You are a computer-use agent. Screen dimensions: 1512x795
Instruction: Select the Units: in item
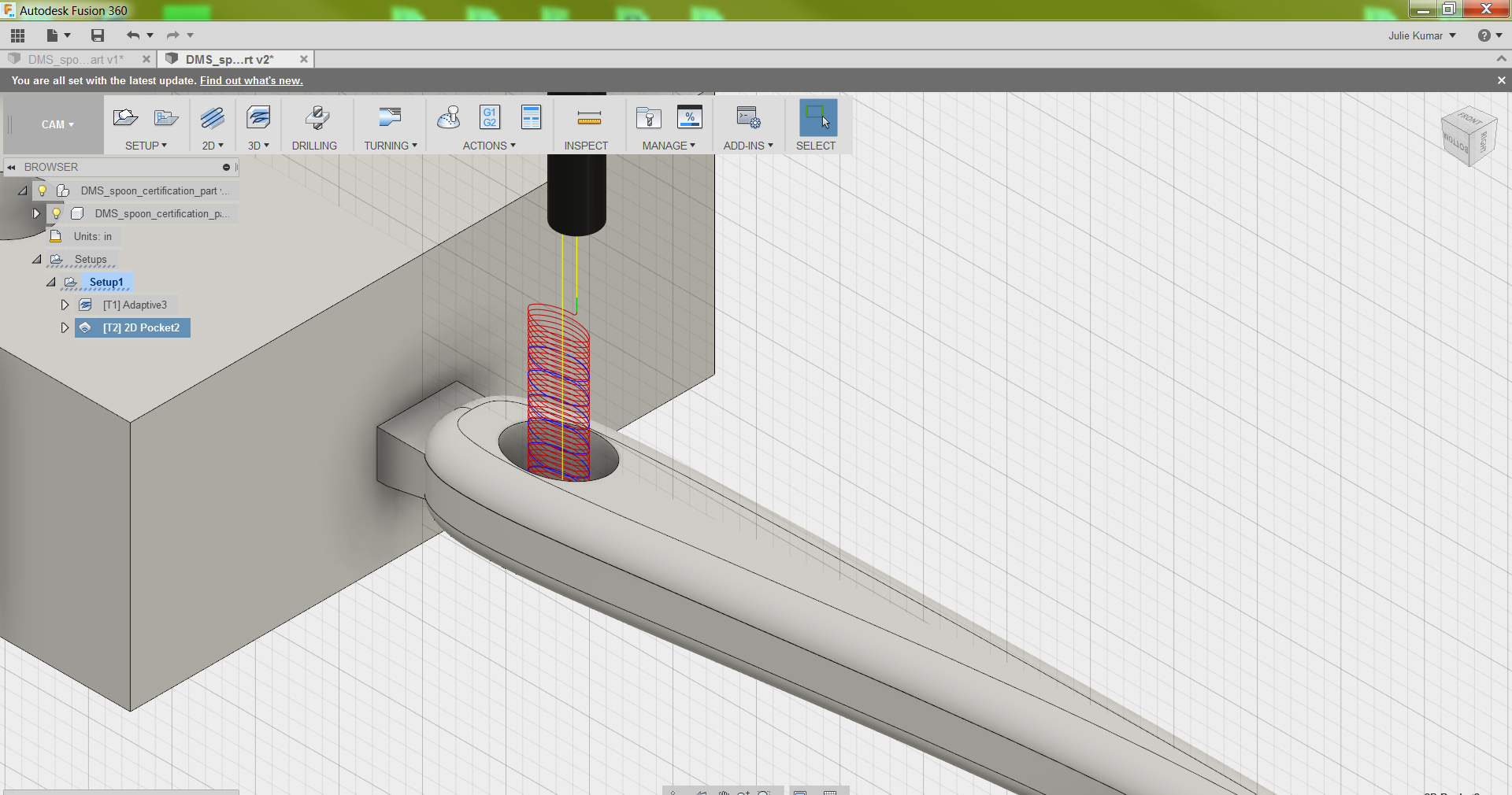tap(92, 236)
